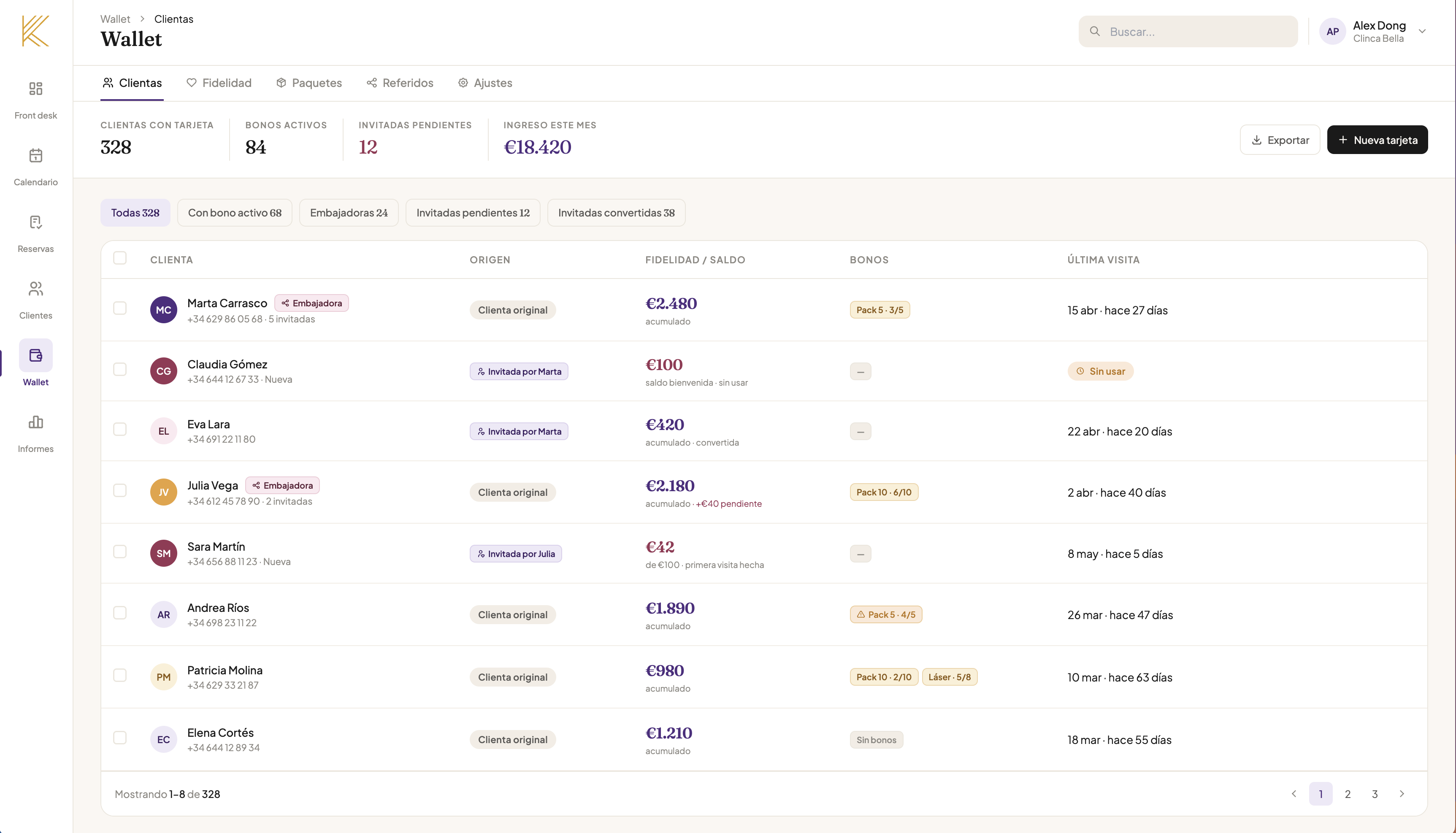Go to previous page arrow
This screenshot has height=833, width=1456.
coord(1294,793)
